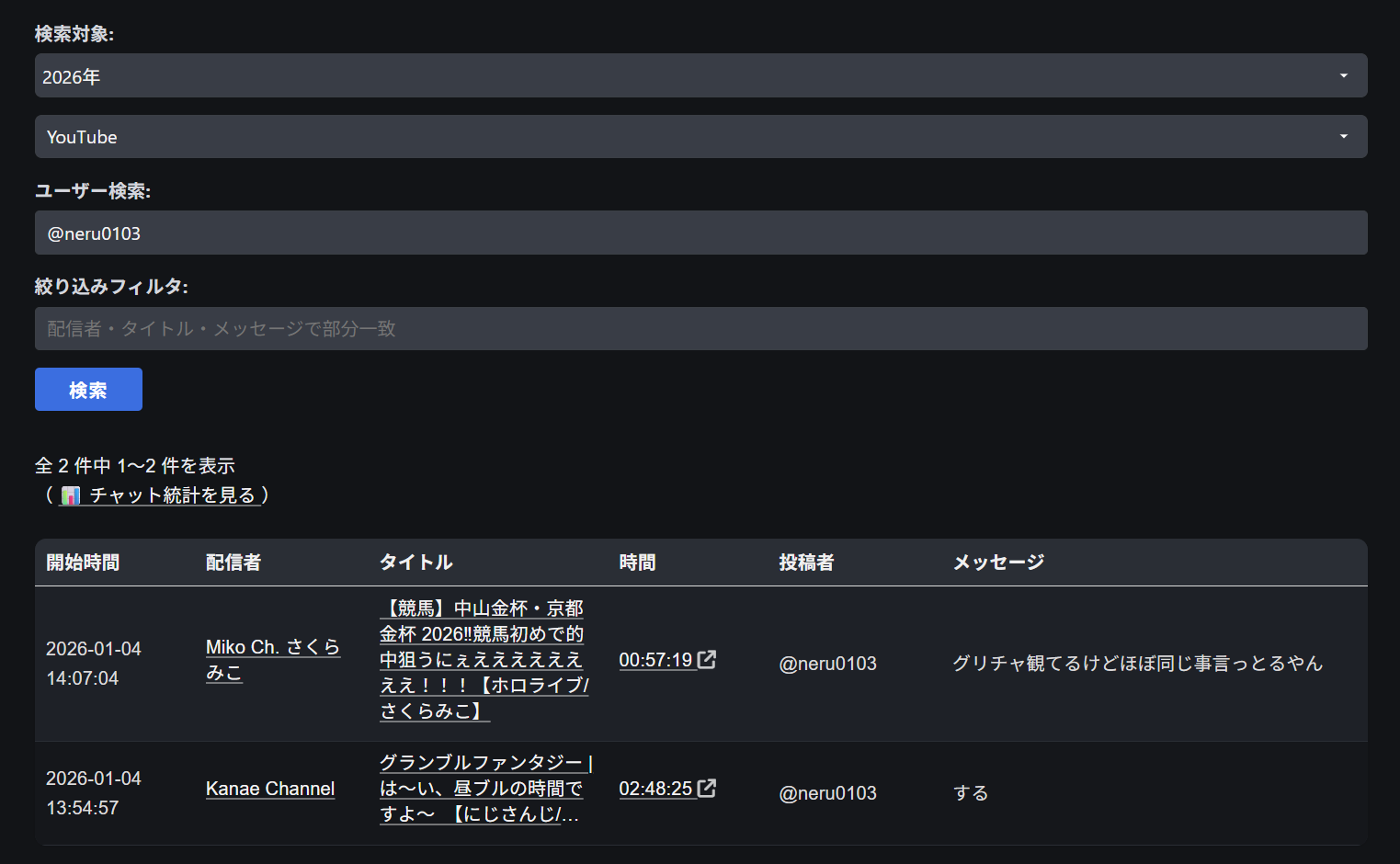Expand the YouTube platform dropdown
Viewport: 1400px width, 864px height.
pos(699,137)
